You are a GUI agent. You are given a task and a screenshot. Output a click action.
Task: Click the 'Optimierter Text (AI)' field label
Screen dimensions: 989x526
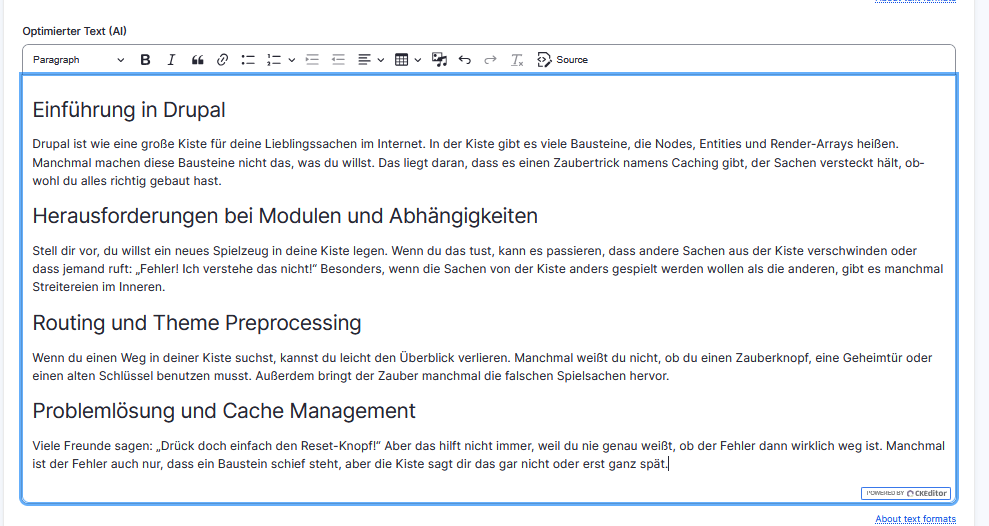[x=74, y=31]
